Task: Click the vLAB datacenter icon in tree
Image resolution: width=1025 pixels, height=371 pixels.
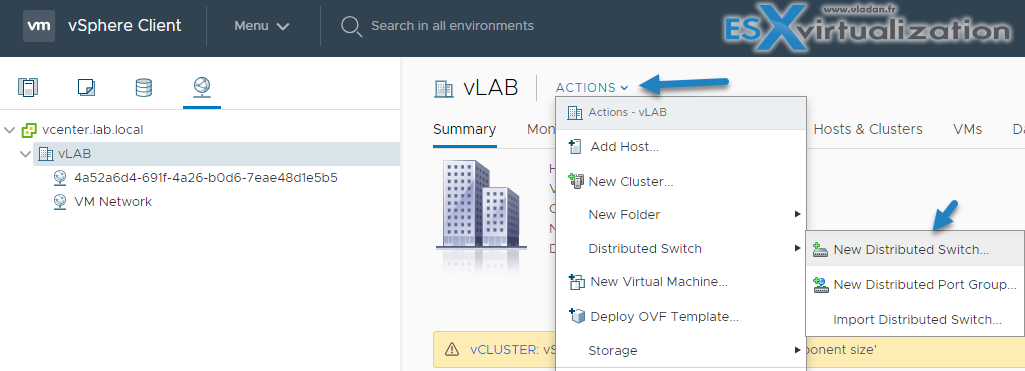Action: [46, 154]
